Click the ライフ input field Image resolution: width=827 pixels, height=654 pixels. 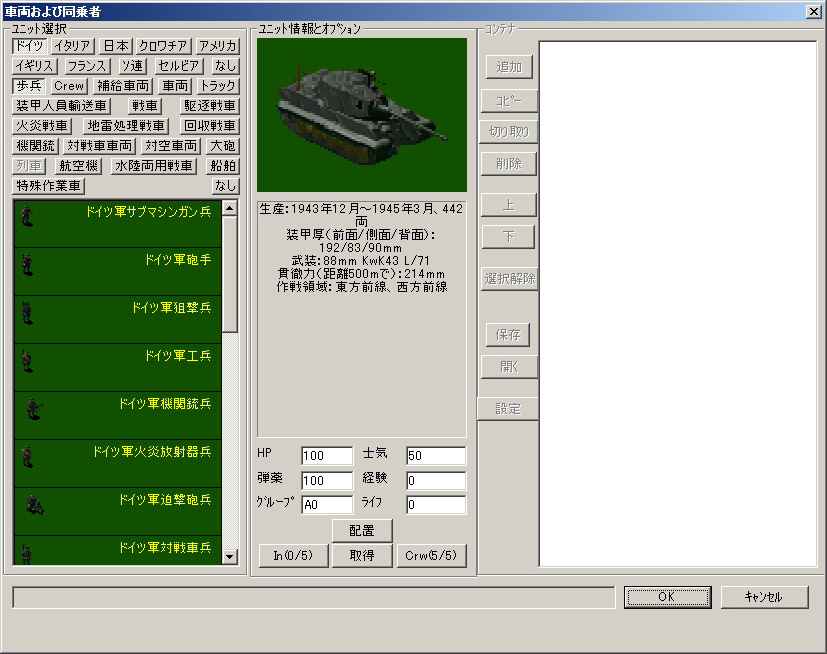click(436, 505)
